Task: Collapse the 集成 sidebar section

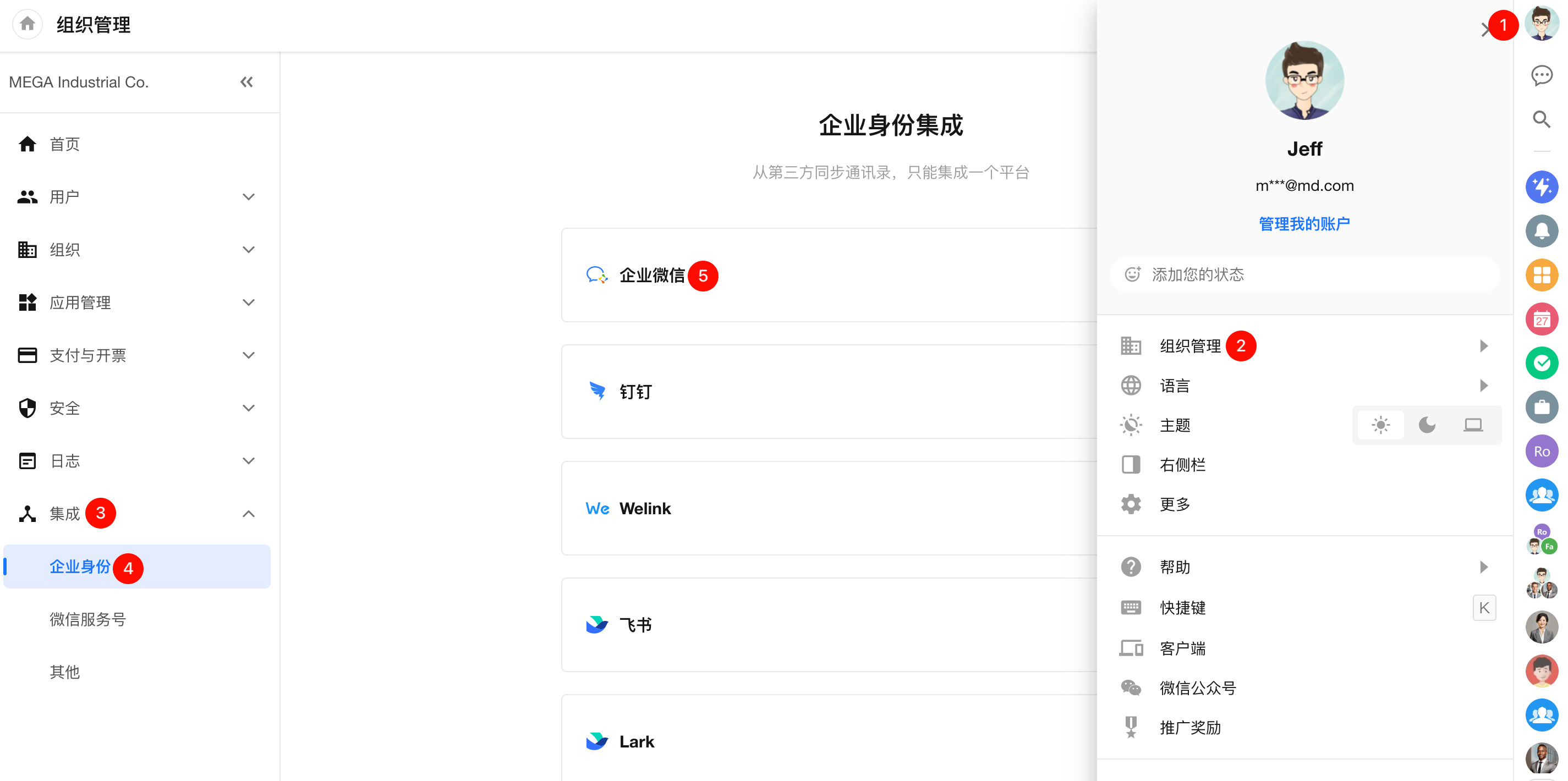Action: [248, 514]
